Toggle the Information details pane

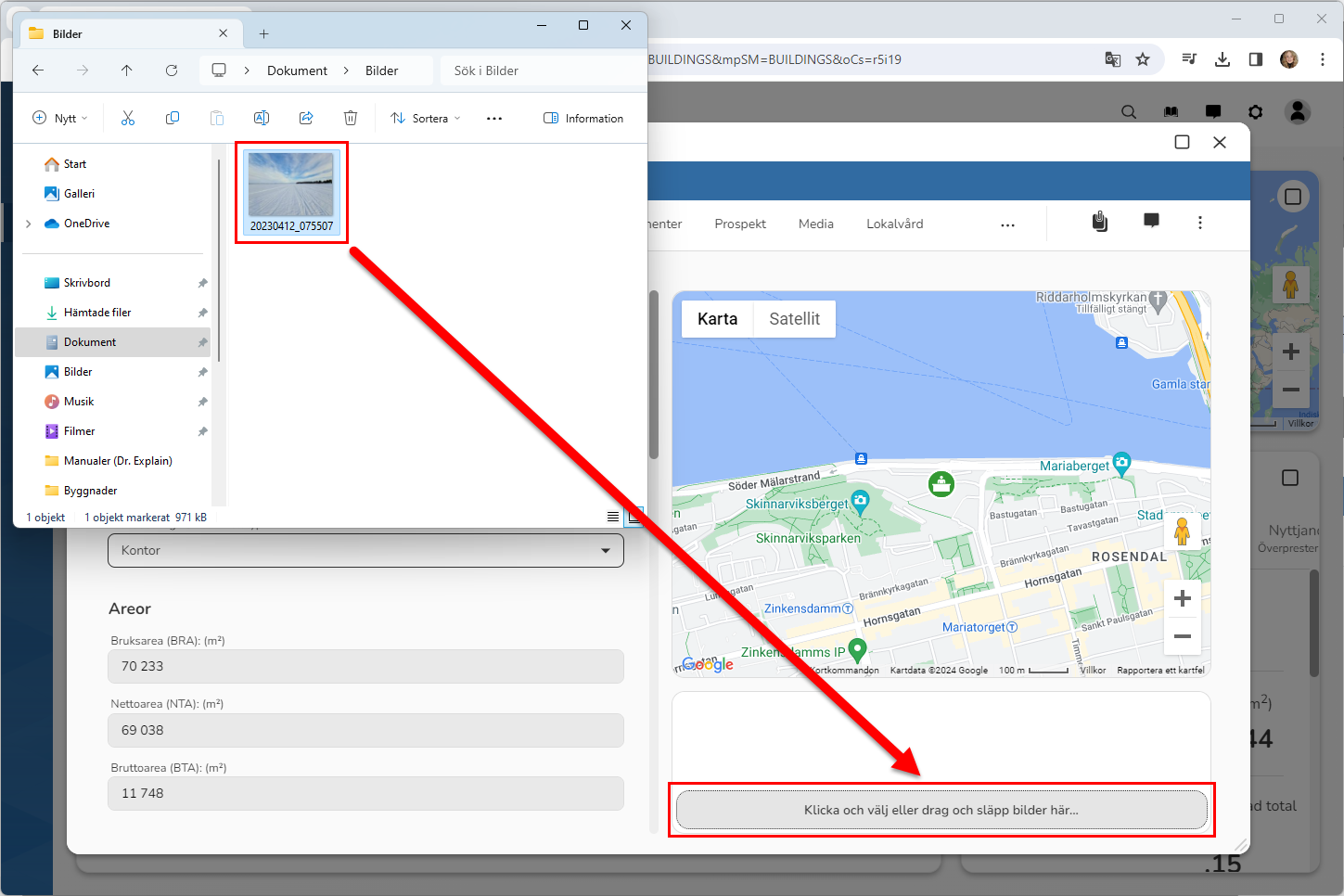(x=583, y=119)
